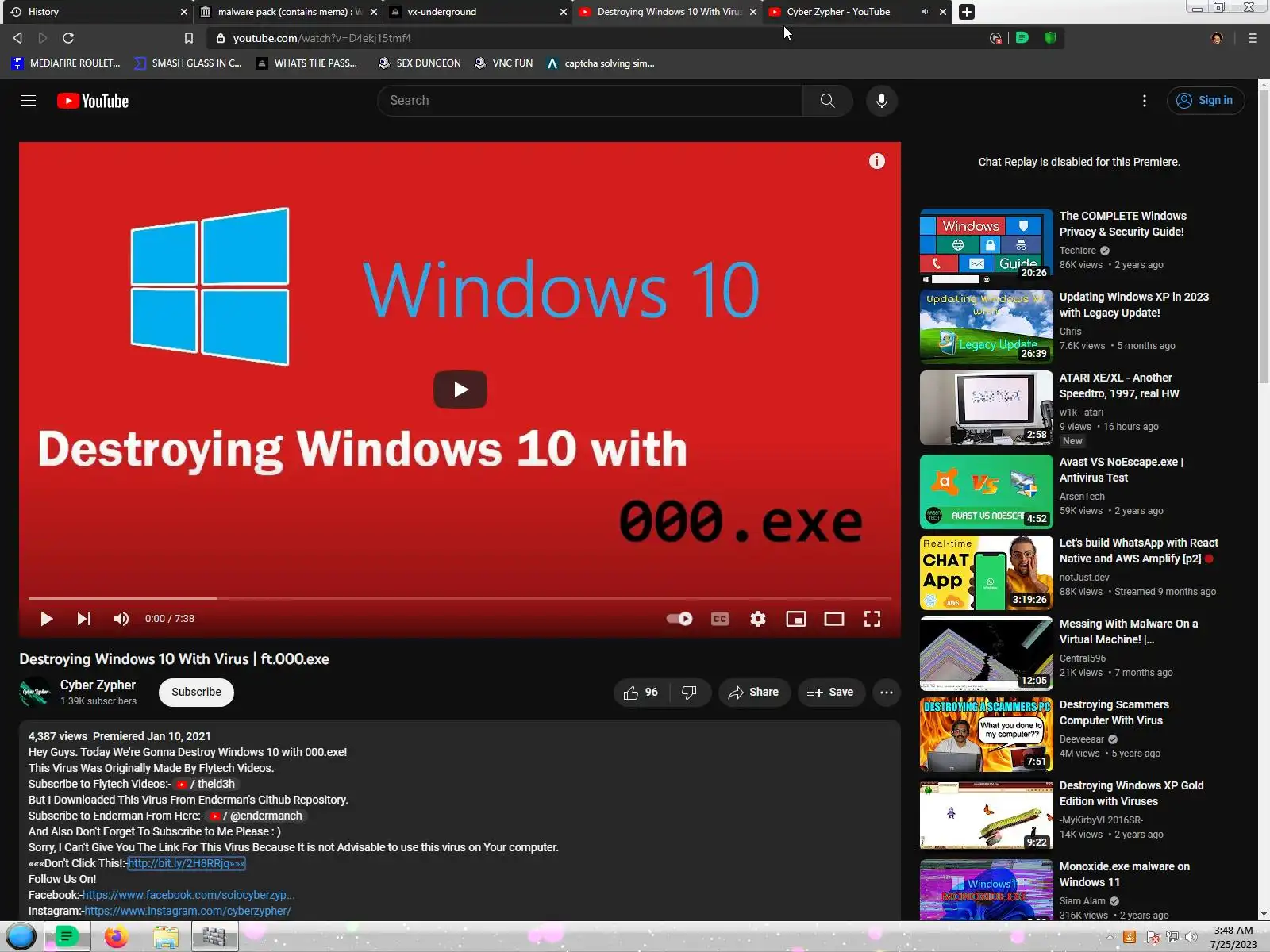Open the MEDIAFIRE ROULETTE bookmark
The width and height of the screenshot is (1270, 952).
[66, 63]
